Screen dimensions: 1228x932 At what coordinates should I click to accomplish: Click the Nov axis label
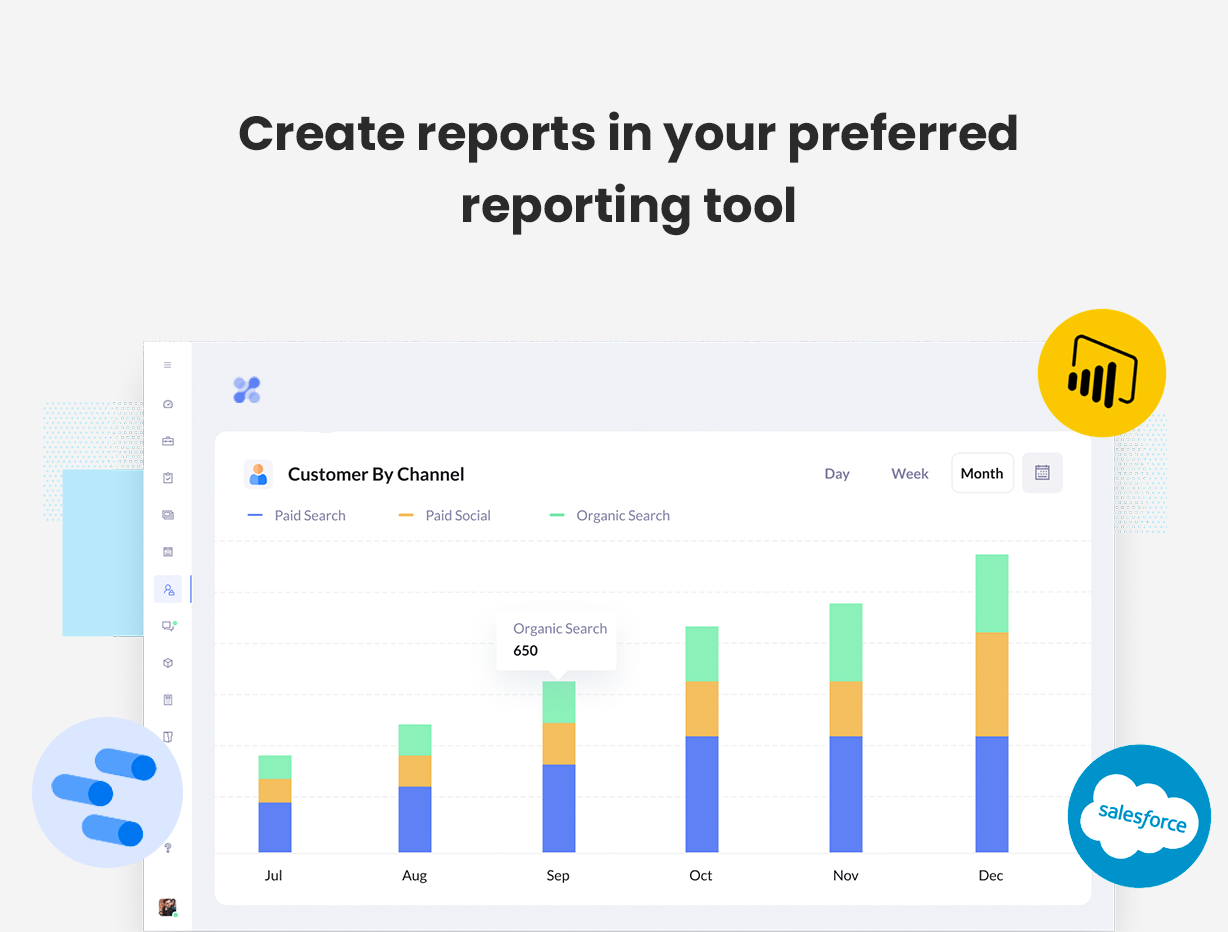pos(845,876)
